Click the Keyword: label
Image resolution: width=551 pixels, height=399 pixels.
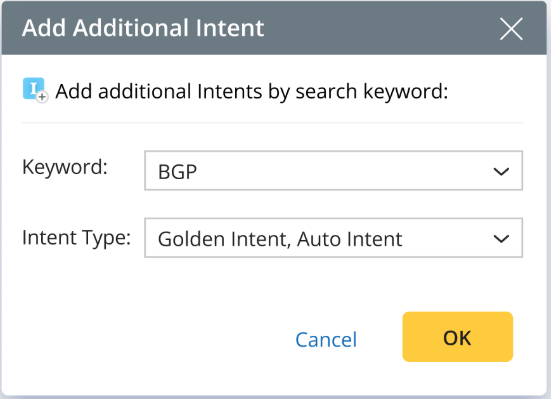pos(65,167)
